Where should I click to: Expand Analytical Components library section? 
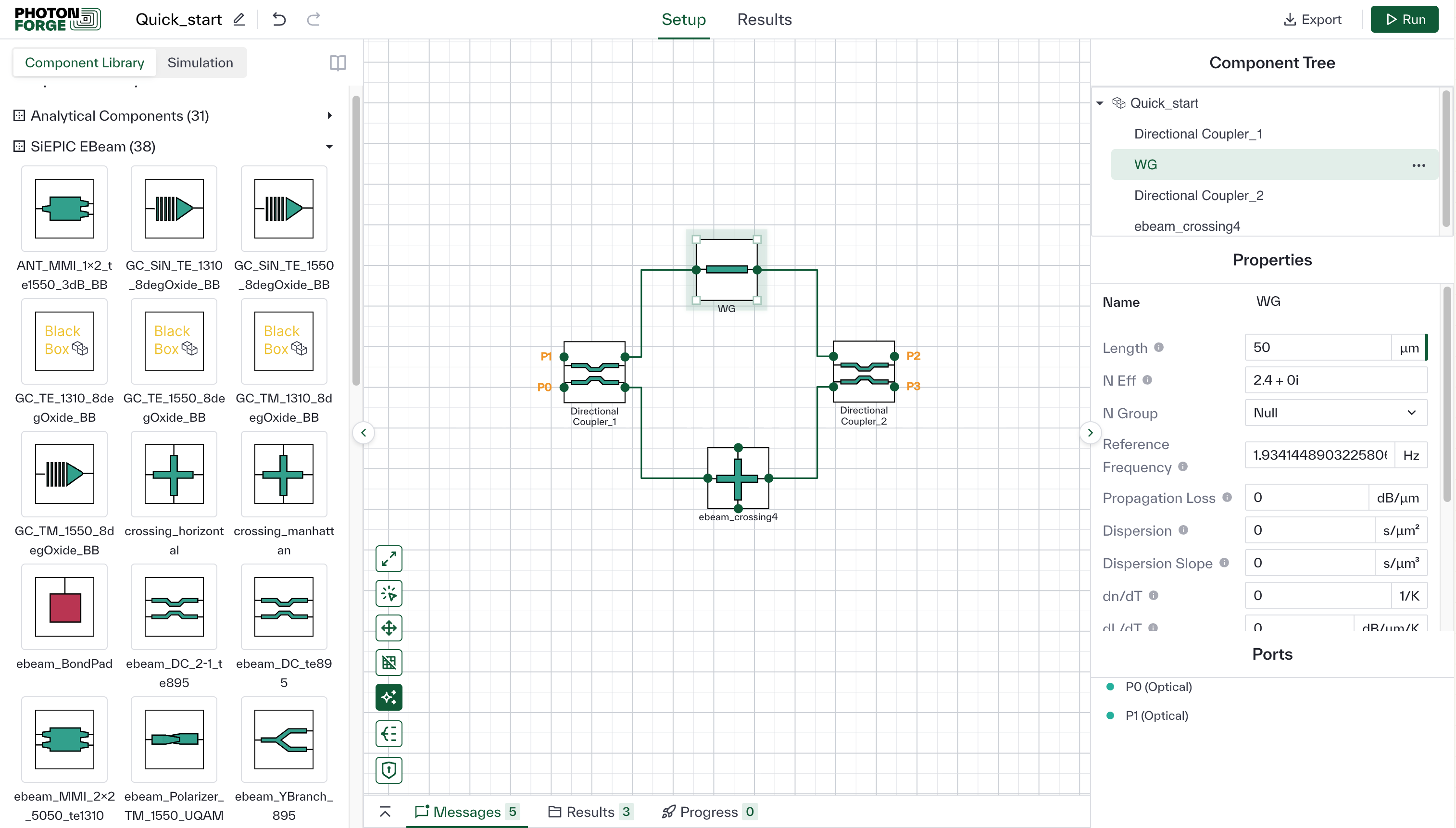coord(329,115)
